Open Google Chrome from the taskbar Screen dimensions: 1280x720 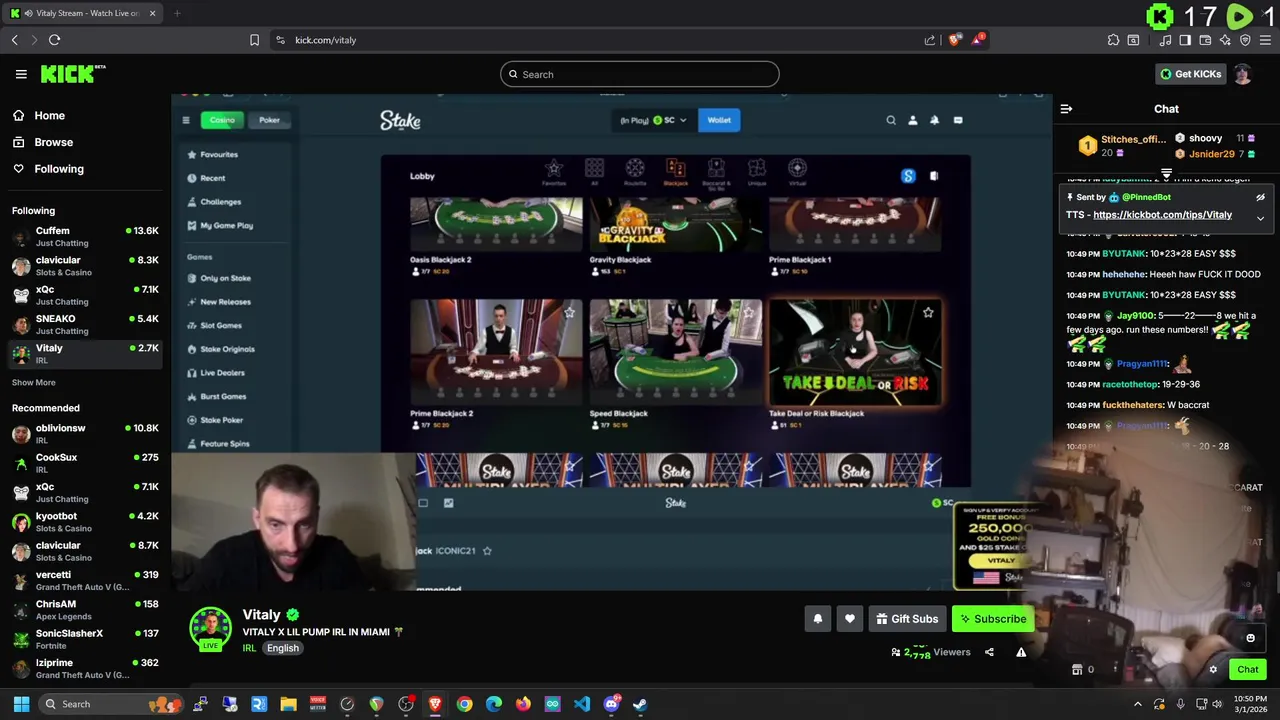(464, 704)
